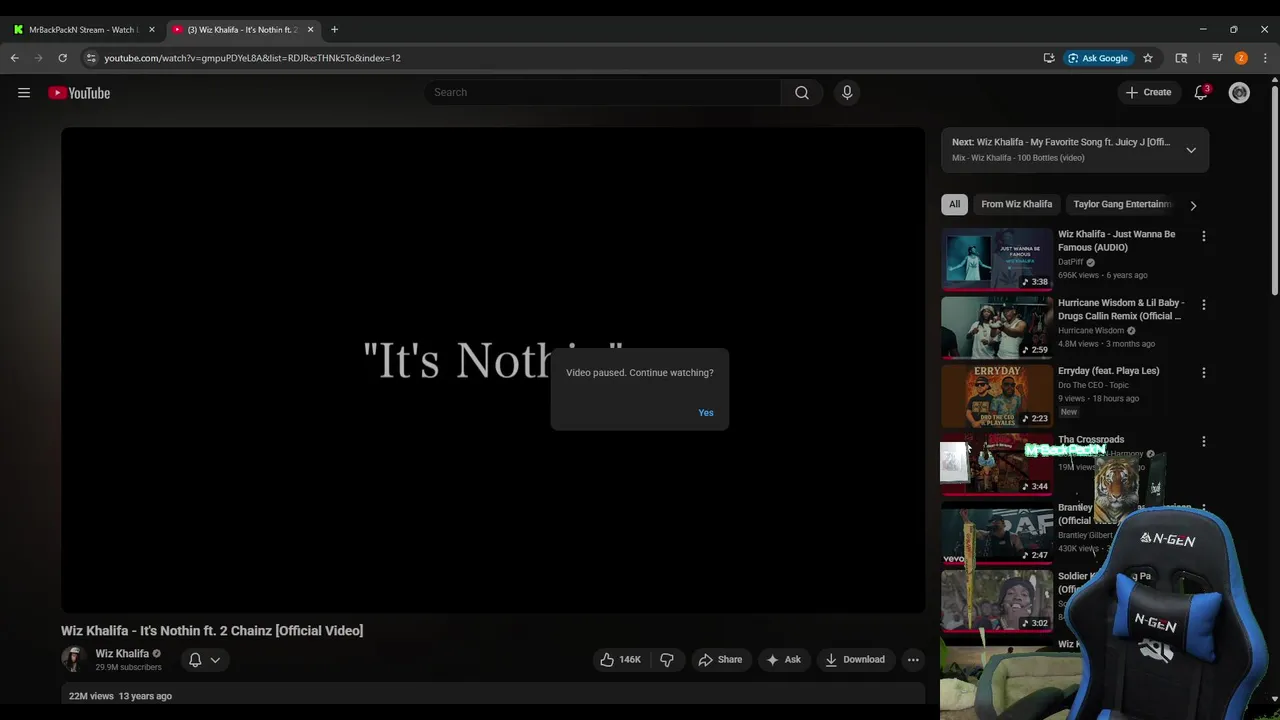The height and width of the screenshot is (720, 1280).
Task: Open subscription notification bell dropdown
Action: click(204, 660)
